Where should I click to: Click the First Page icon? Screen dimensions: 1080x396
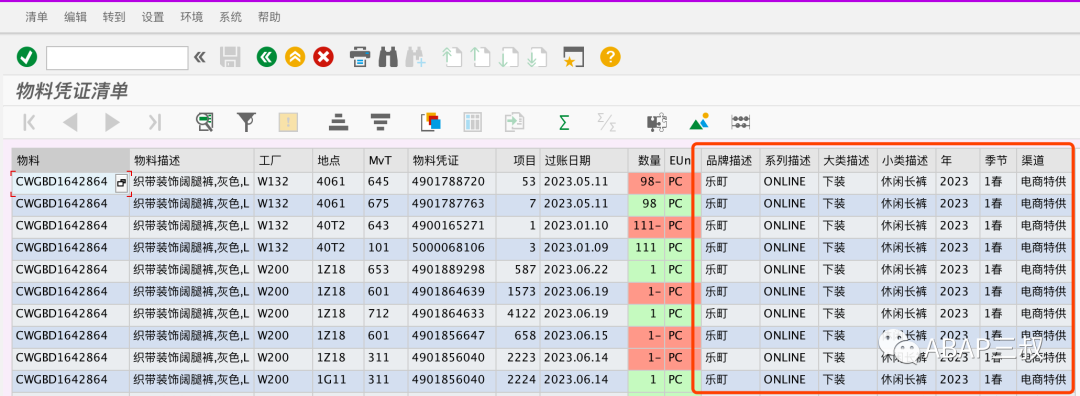pyautogui.click(x=452, y=57)
